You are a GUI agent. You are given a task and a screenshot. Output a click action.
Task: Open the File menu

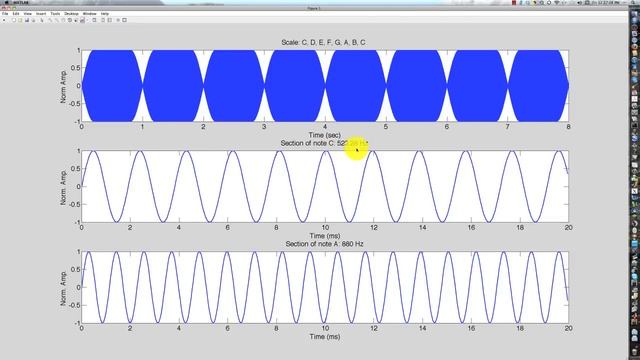[5, 13]
